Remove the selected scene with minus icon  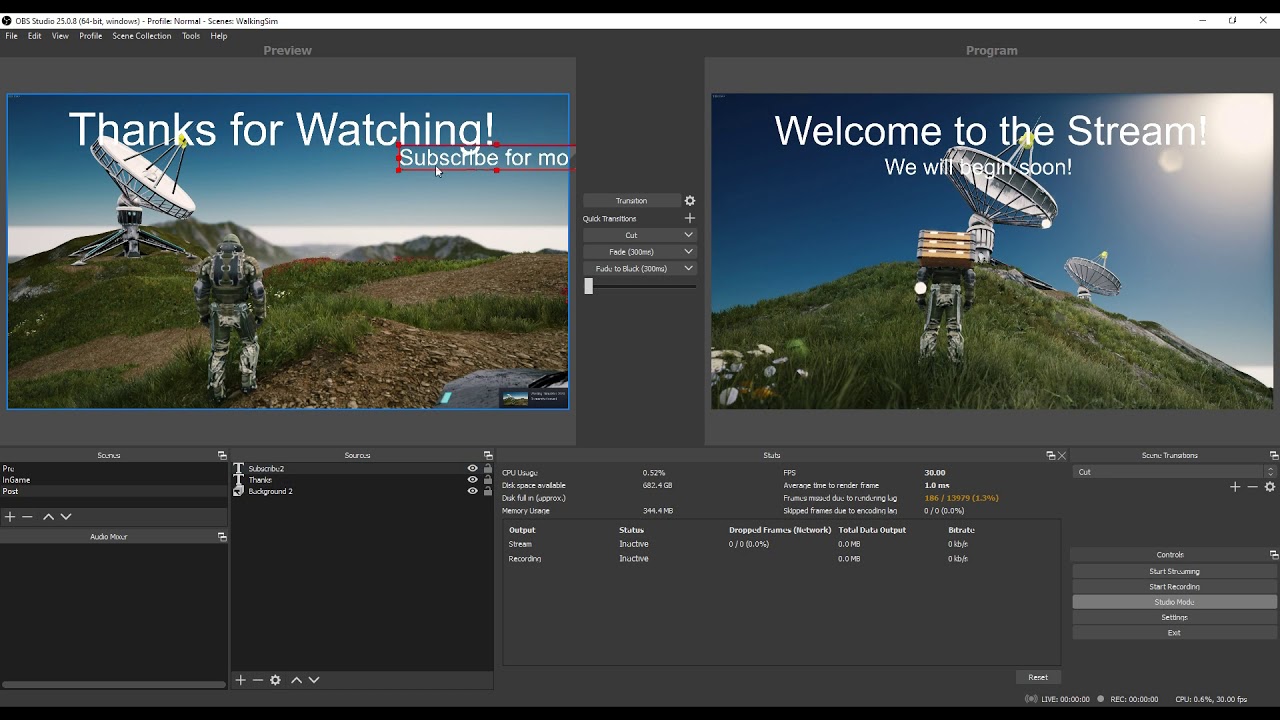pyautogui.click(x=28, y=517)
